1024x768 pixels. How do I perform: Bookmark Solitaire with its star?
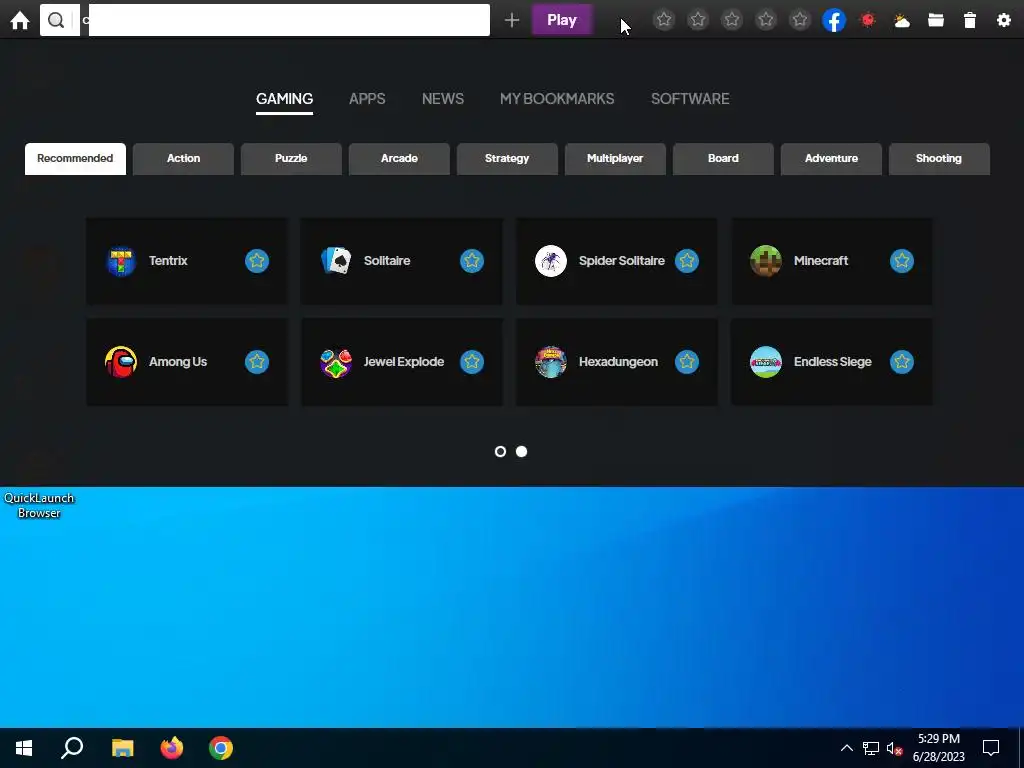pos(472,261)
